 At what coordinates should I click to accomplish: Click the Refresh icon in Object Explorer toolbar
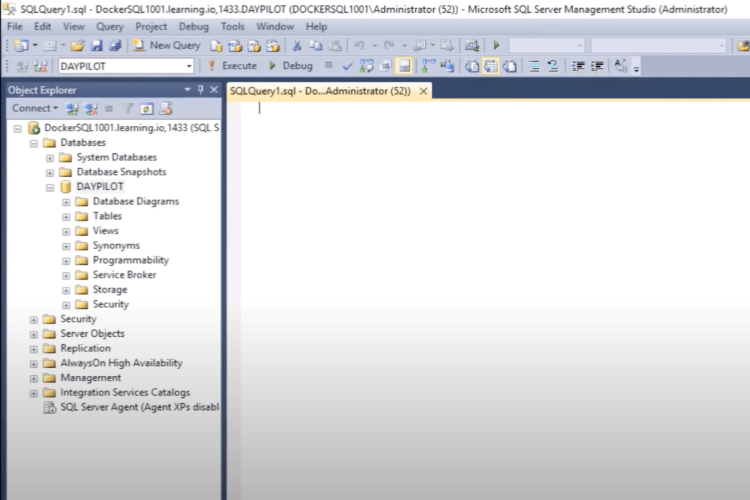coord(146,109)
